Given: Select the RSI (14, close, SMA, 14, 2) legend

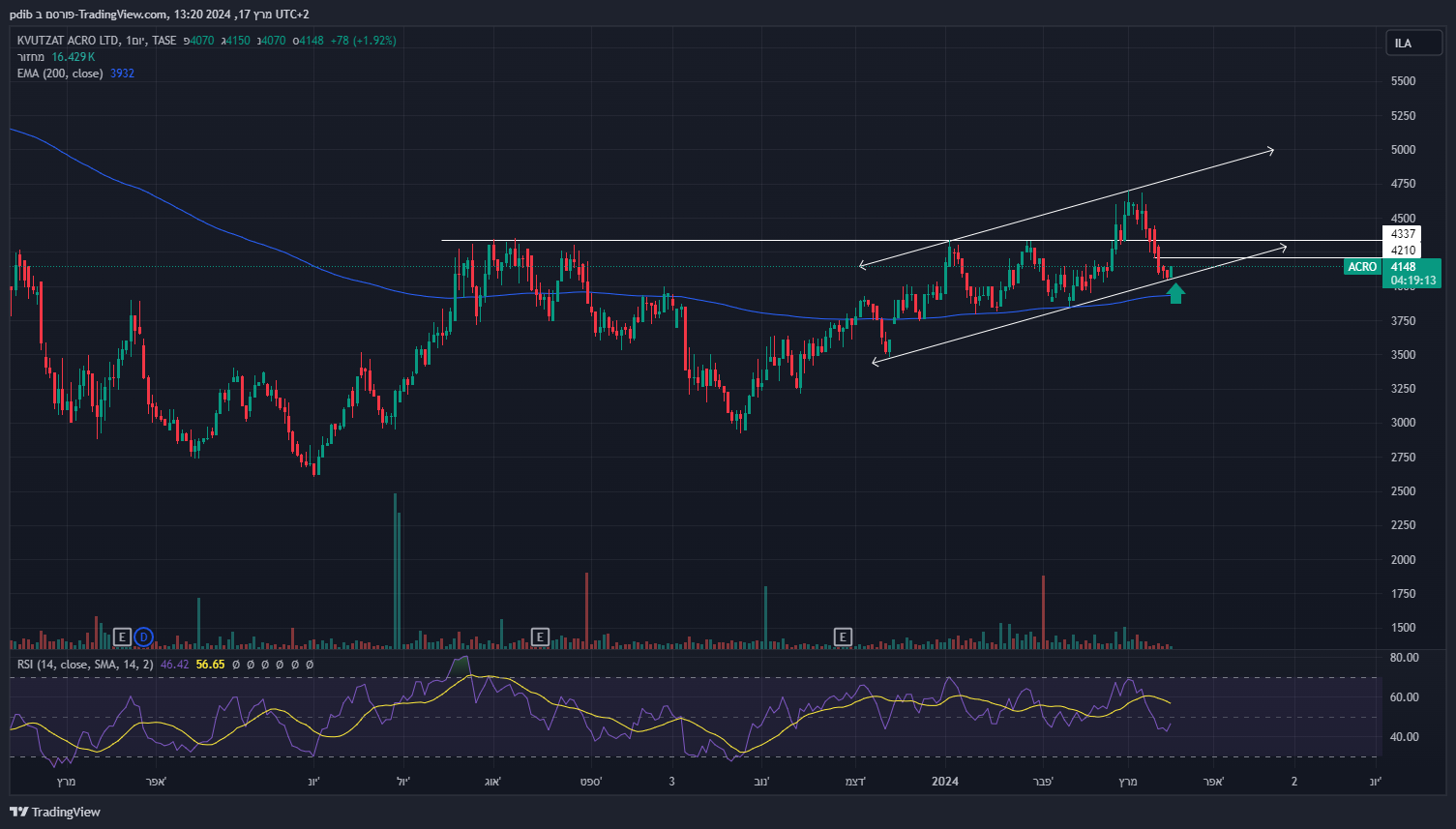Looking at the screenshot, I should coord(85,665).
